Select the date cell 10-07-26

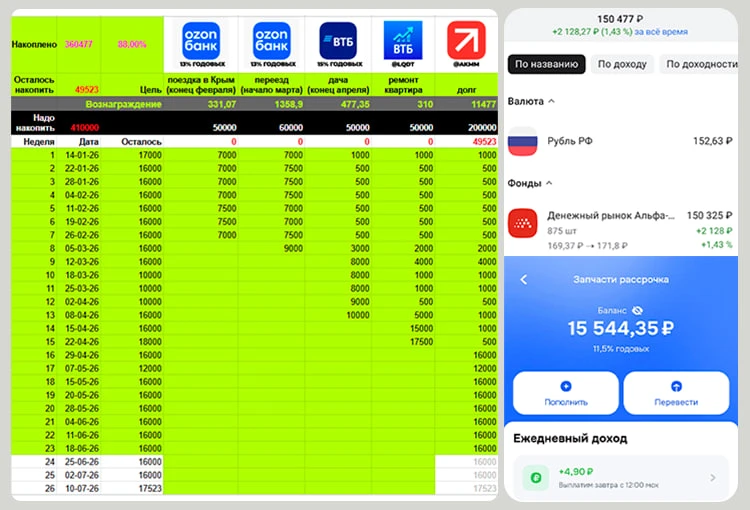[x=79, y=488]
